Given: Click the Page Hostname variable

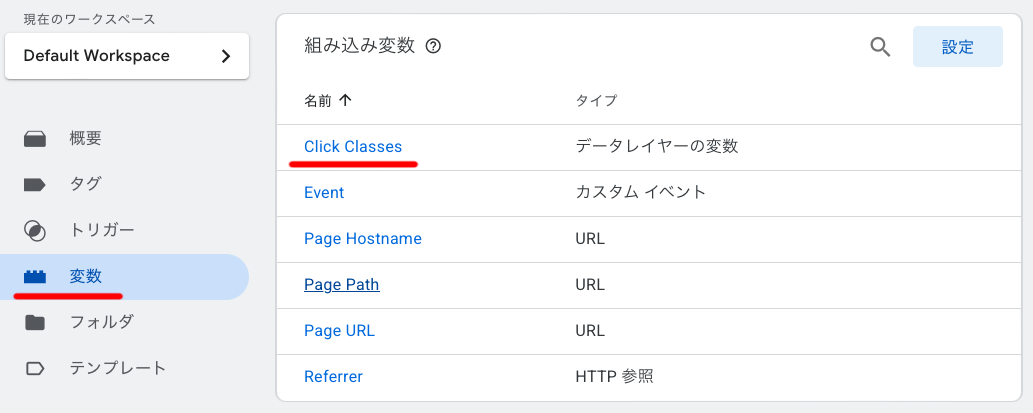Looking at the screenshot, I should 363,239.
